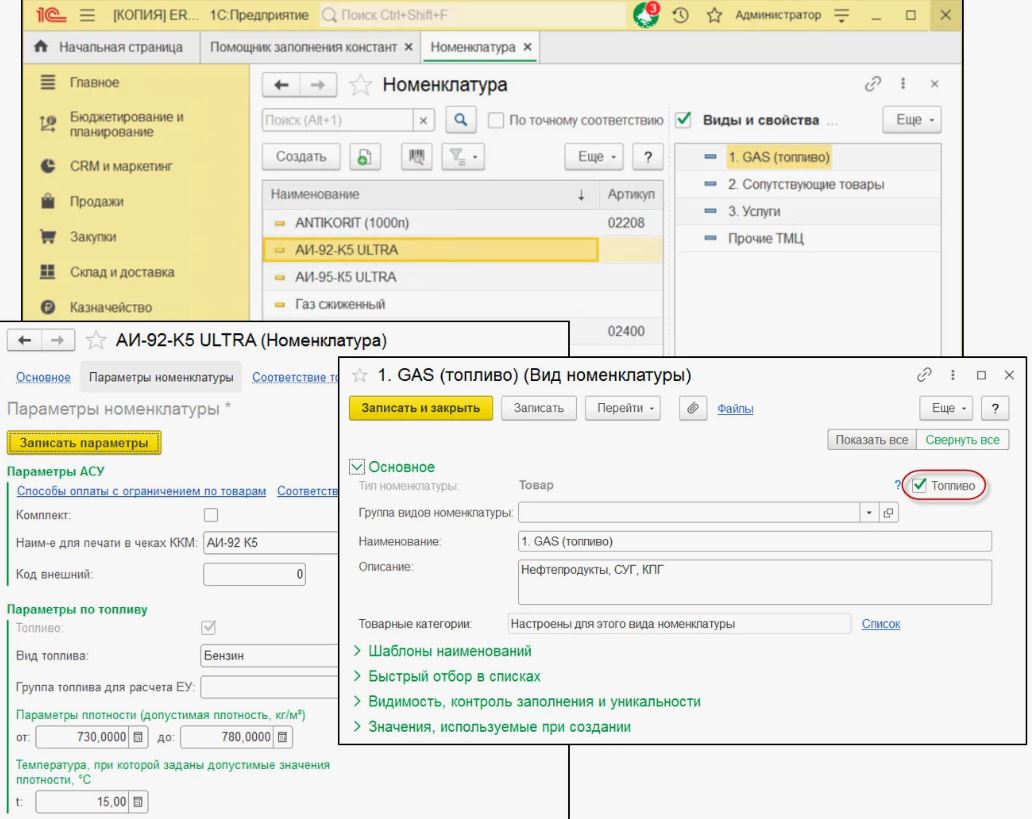The height and width of the screenshot is (819, 1032).
Task: Click Показать все button
Action: (x=871, y=440)
